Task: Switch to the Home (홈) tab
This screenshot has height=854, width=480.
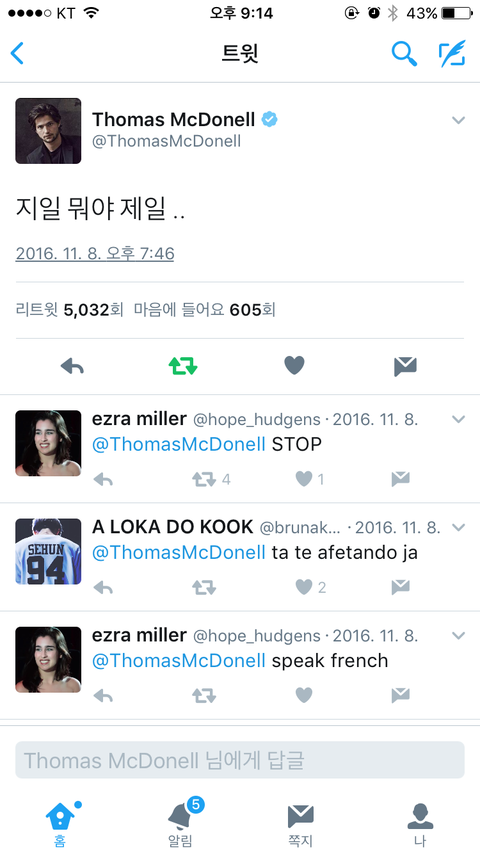Action: point(60,823)
